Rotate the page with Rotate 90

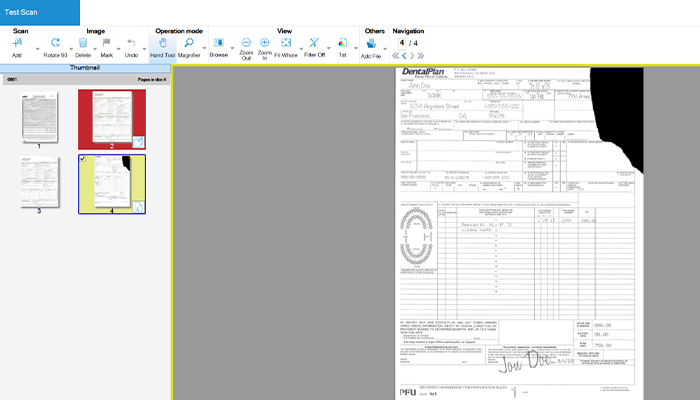55,44
